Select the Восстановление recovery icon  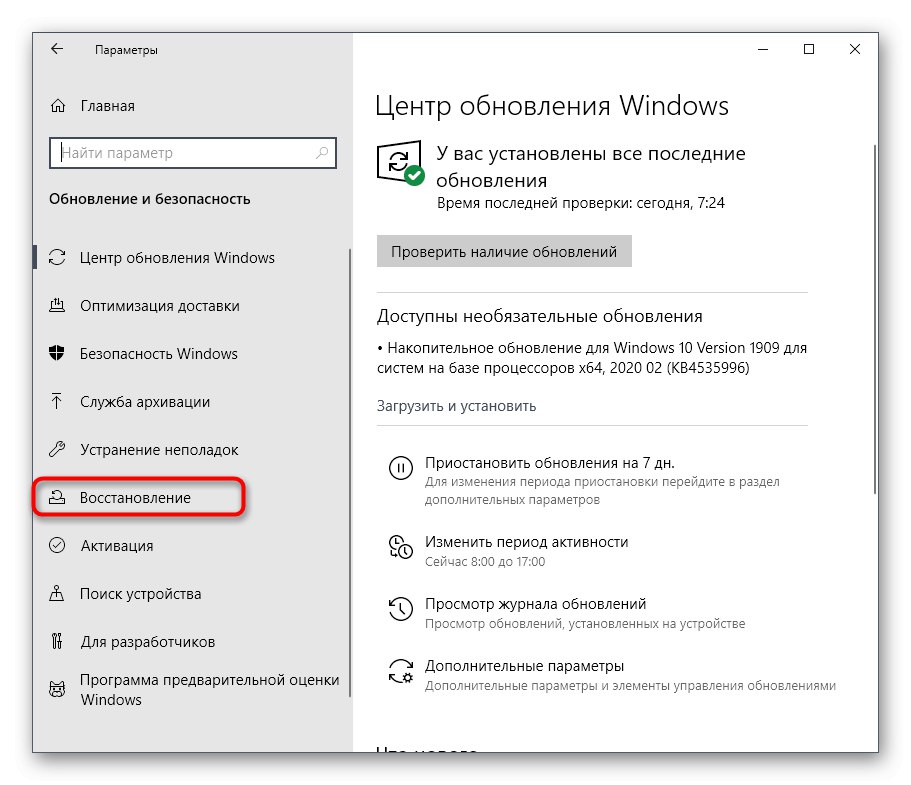(57, 497)
